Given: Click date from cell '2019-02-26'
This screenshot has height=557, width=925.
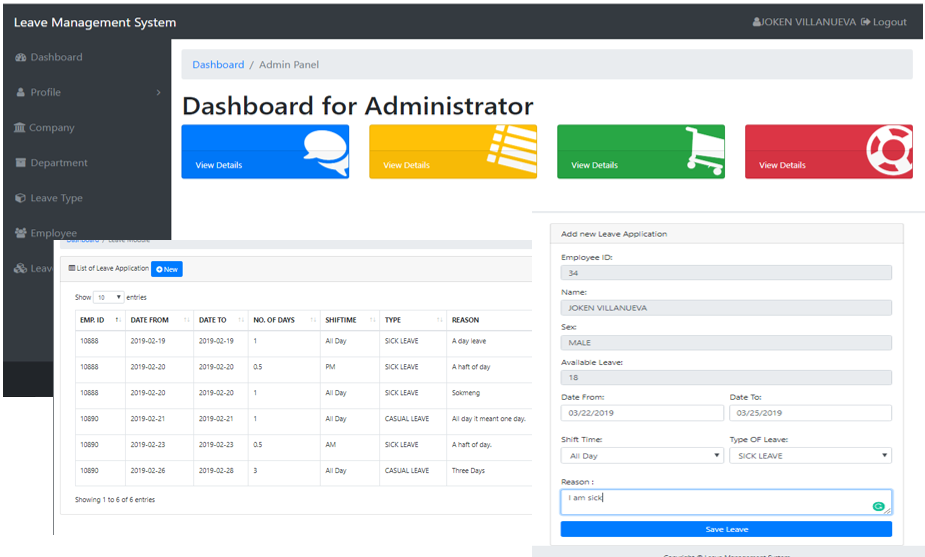Looking at the screenshot, I should click(147, 471).
